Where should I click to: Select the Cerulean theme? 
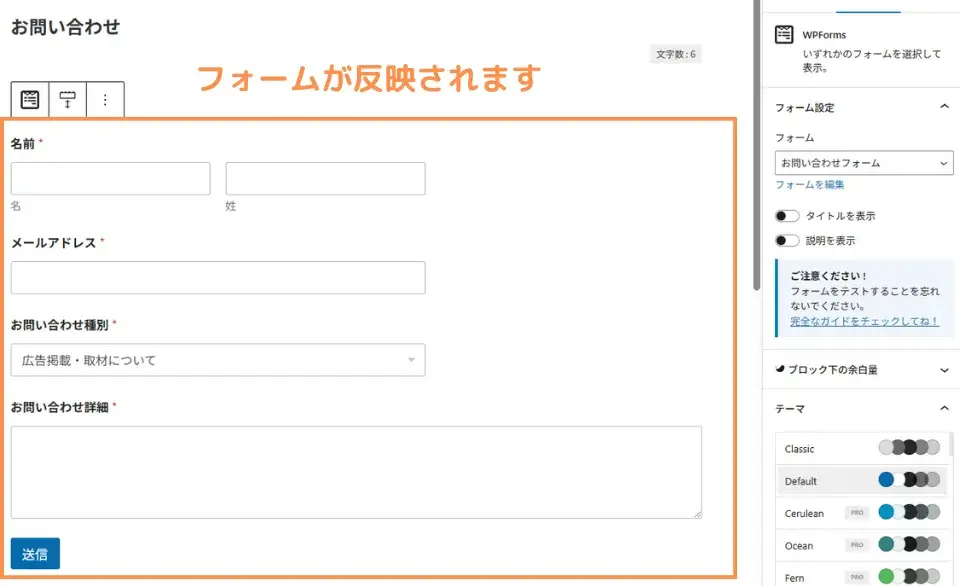coord(861,513)
